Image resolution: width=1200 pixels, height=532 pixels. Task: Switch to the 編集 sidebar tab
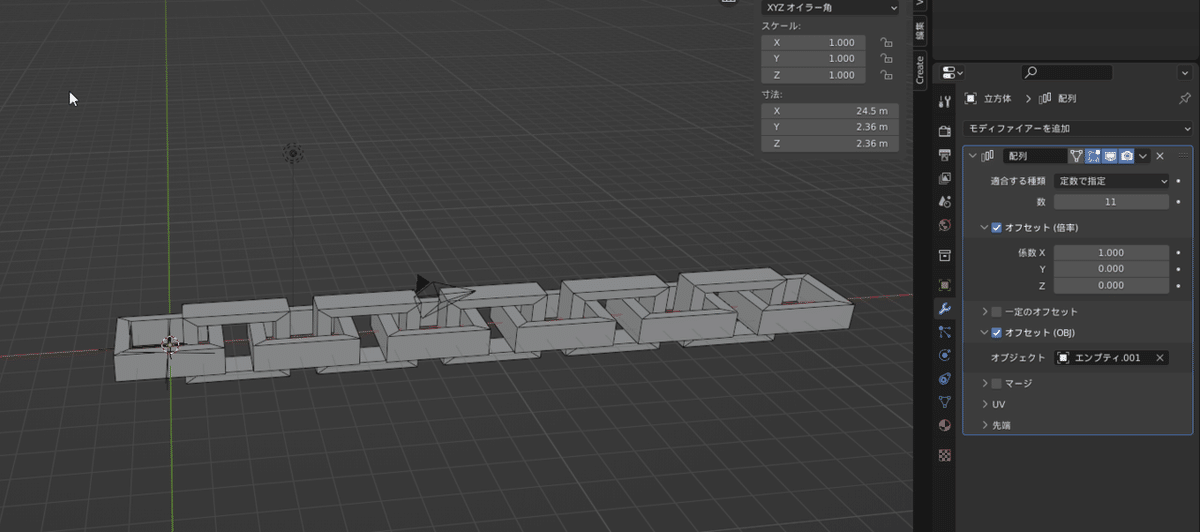point(920,33)
